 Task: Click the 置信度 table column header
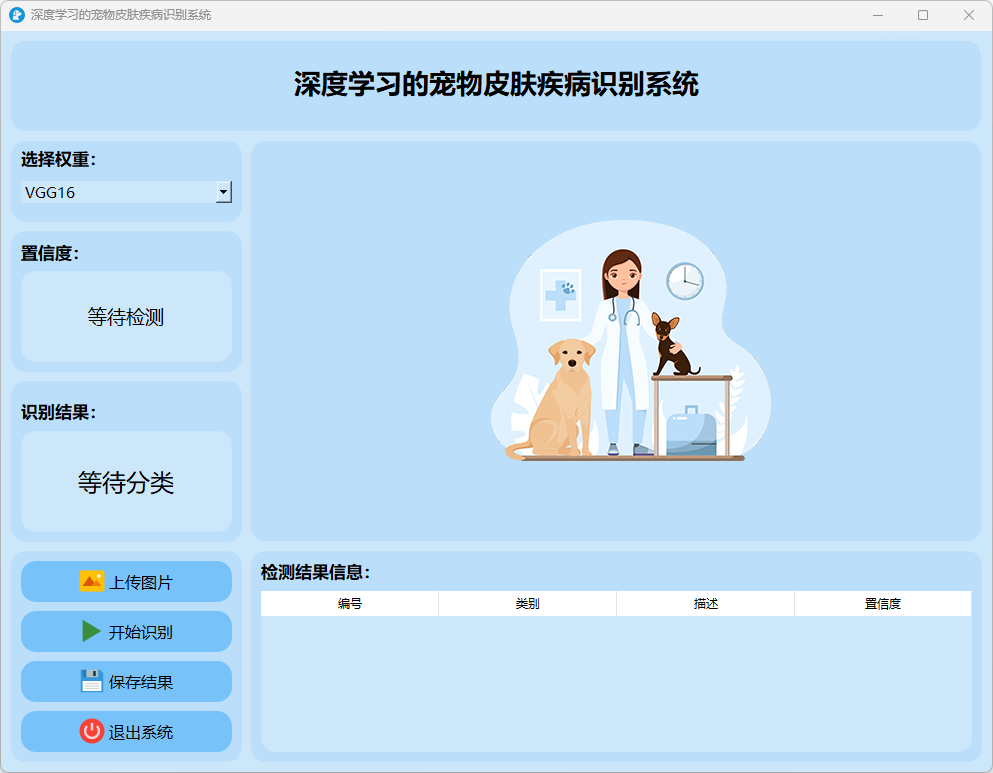[x=883, y=603]
